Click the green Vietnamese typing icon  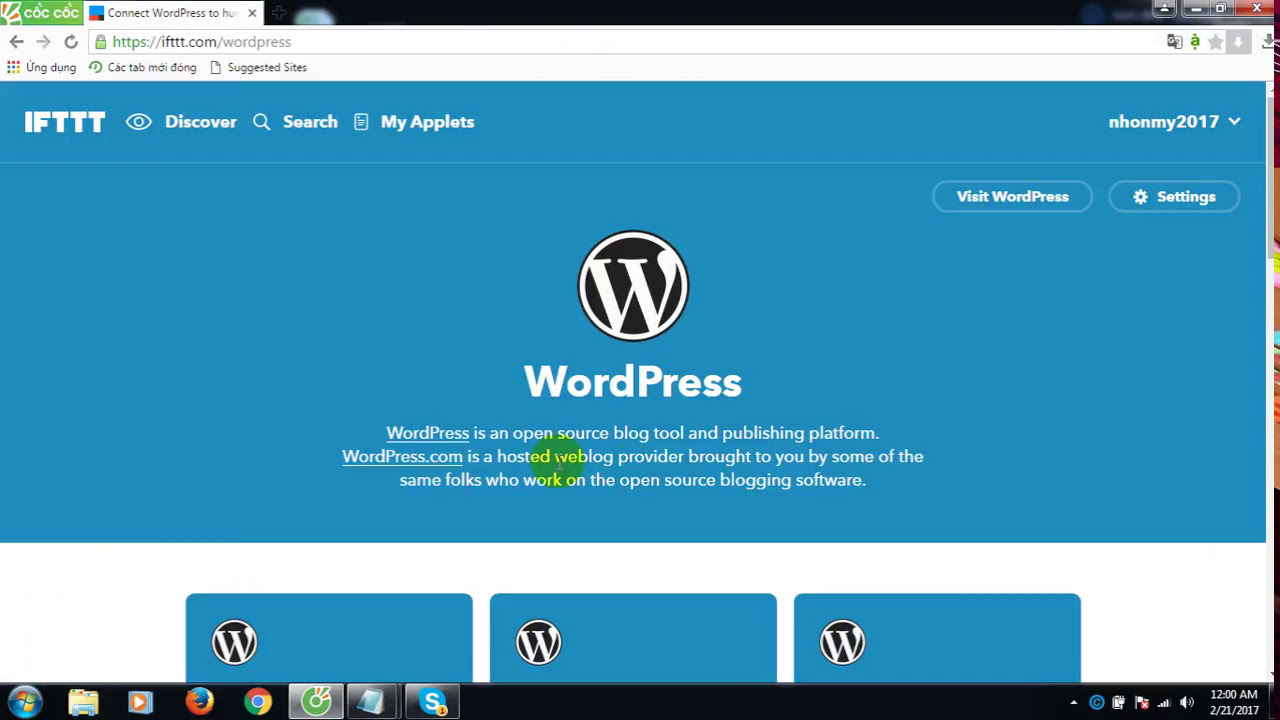coord(1195,42)
